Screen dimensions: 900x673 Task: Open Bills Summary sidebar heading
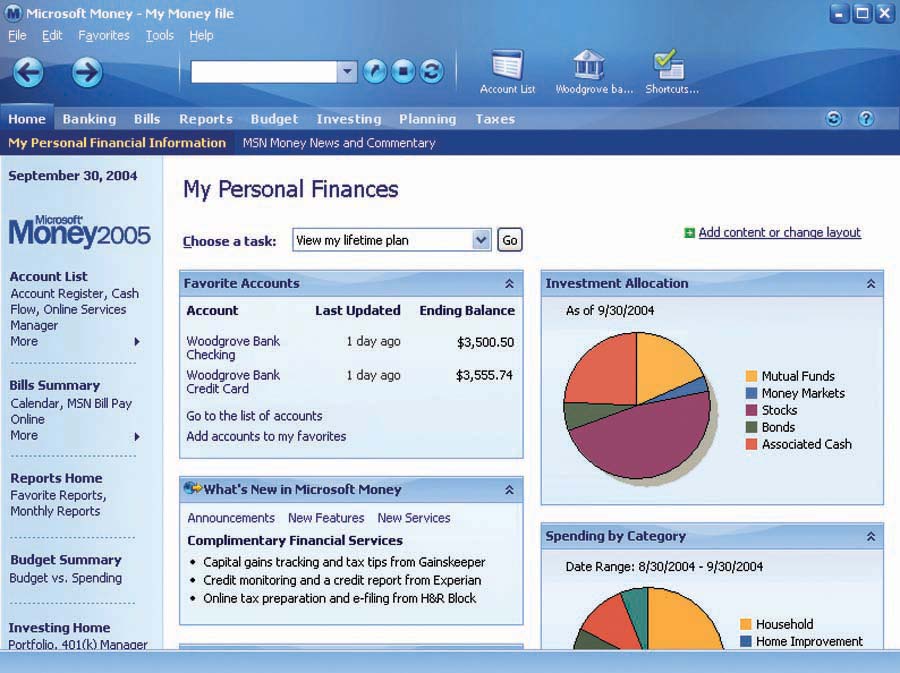tap(55, 386)
